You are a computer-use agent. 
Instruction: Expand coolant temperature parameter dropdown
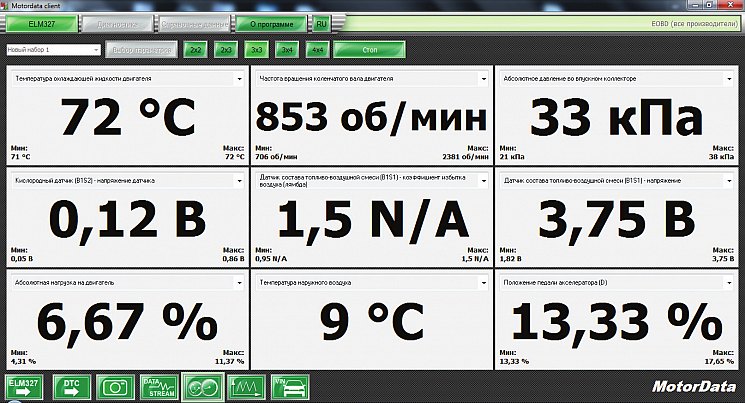click(x=239, y=79)
